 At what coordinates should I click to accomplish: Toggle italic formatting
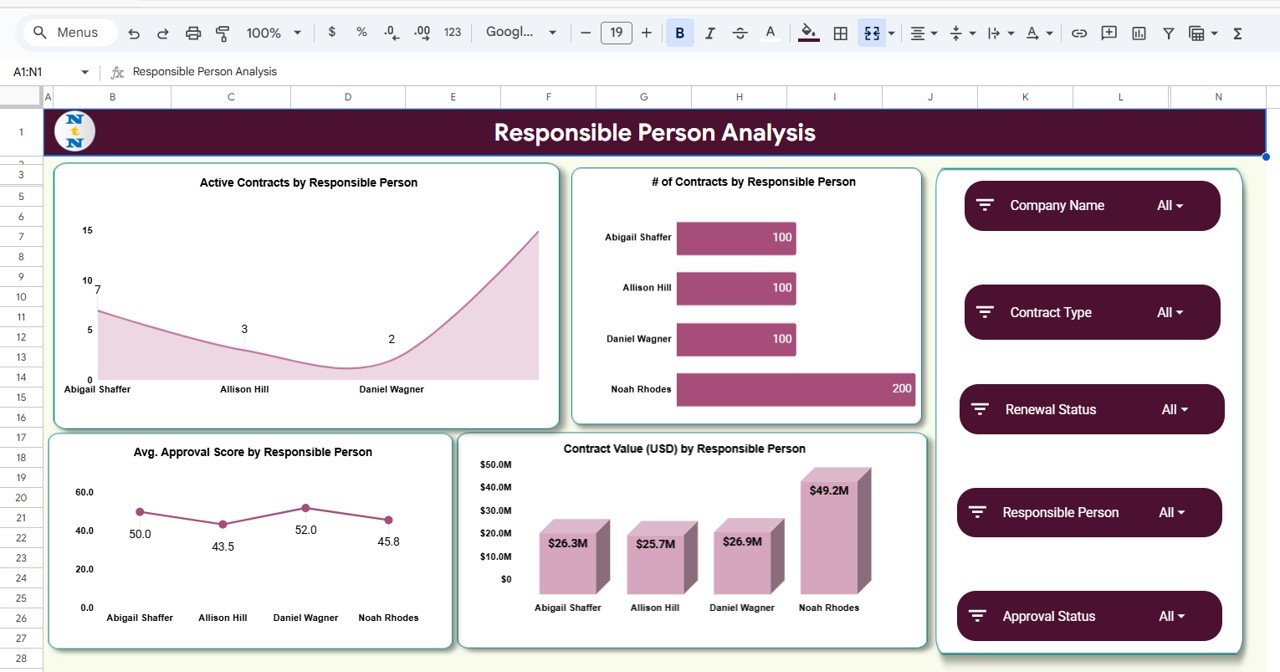pos(710,32)
